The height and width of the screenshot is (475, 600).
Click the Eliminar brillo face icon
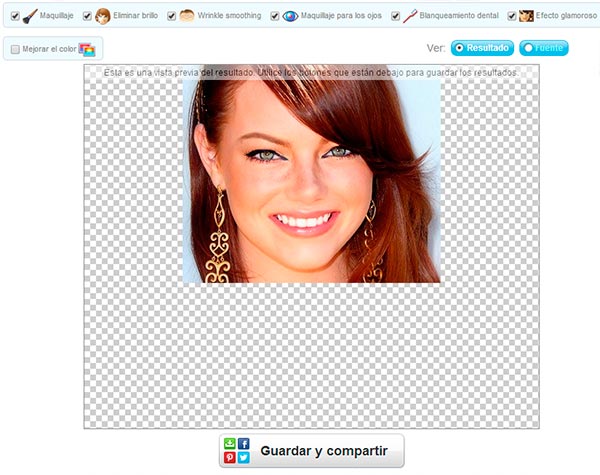coord(103,16)
